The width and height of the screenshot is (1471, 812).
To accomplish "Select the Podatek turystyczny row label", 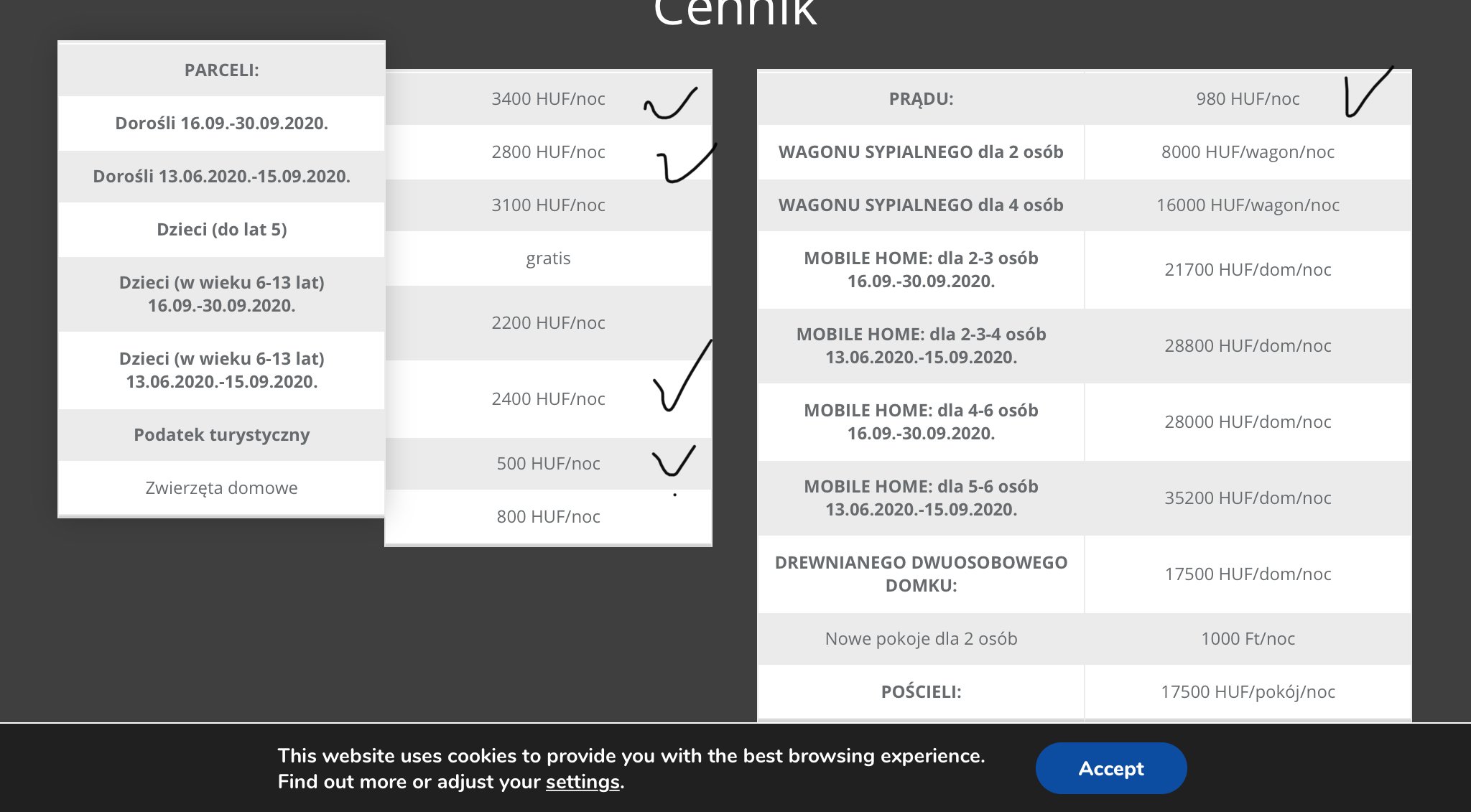I will click(221, 435).
